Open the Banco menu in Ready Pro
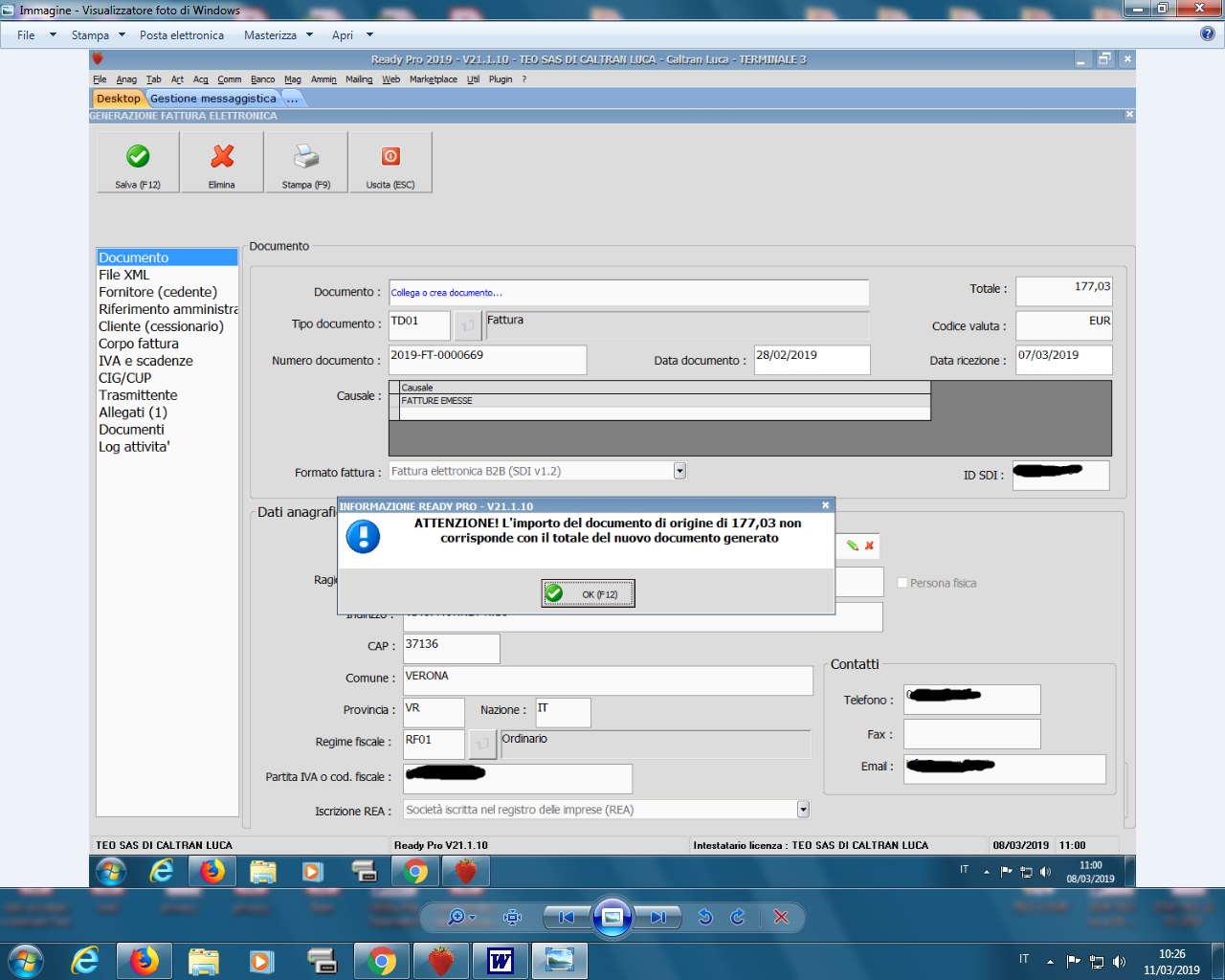 click(262, 79)
